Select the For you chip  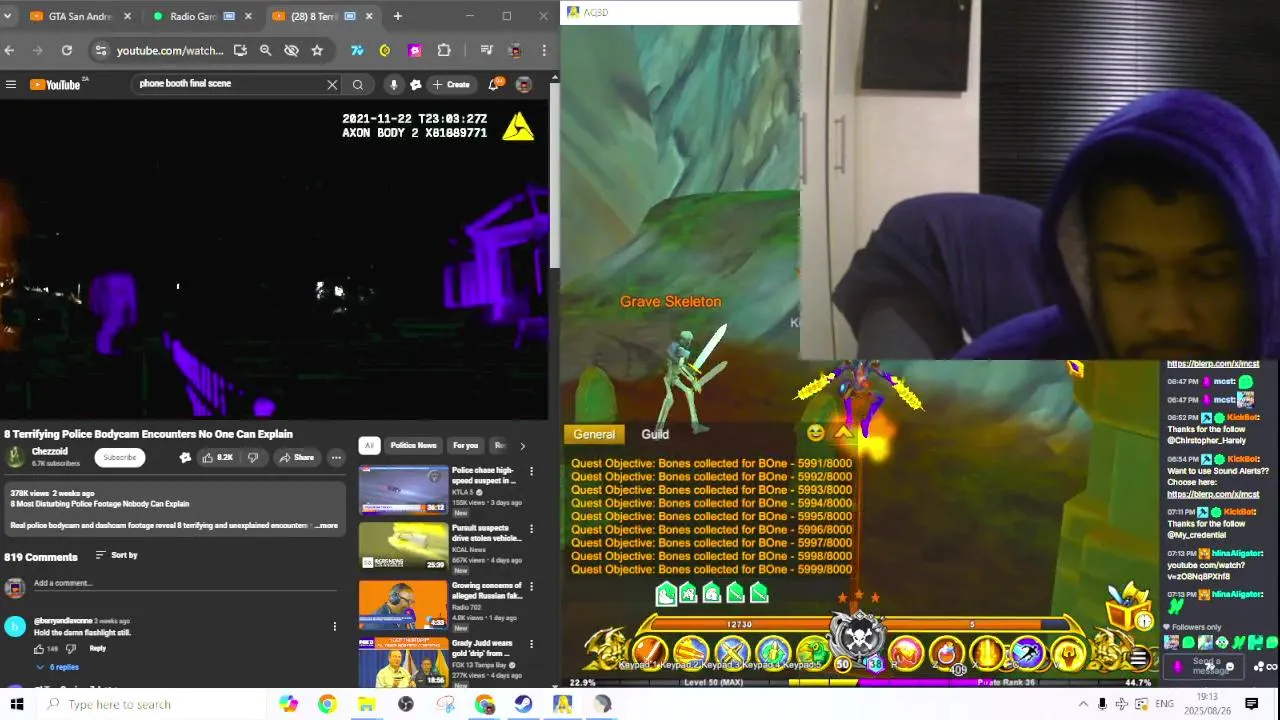tap(465, 446)
